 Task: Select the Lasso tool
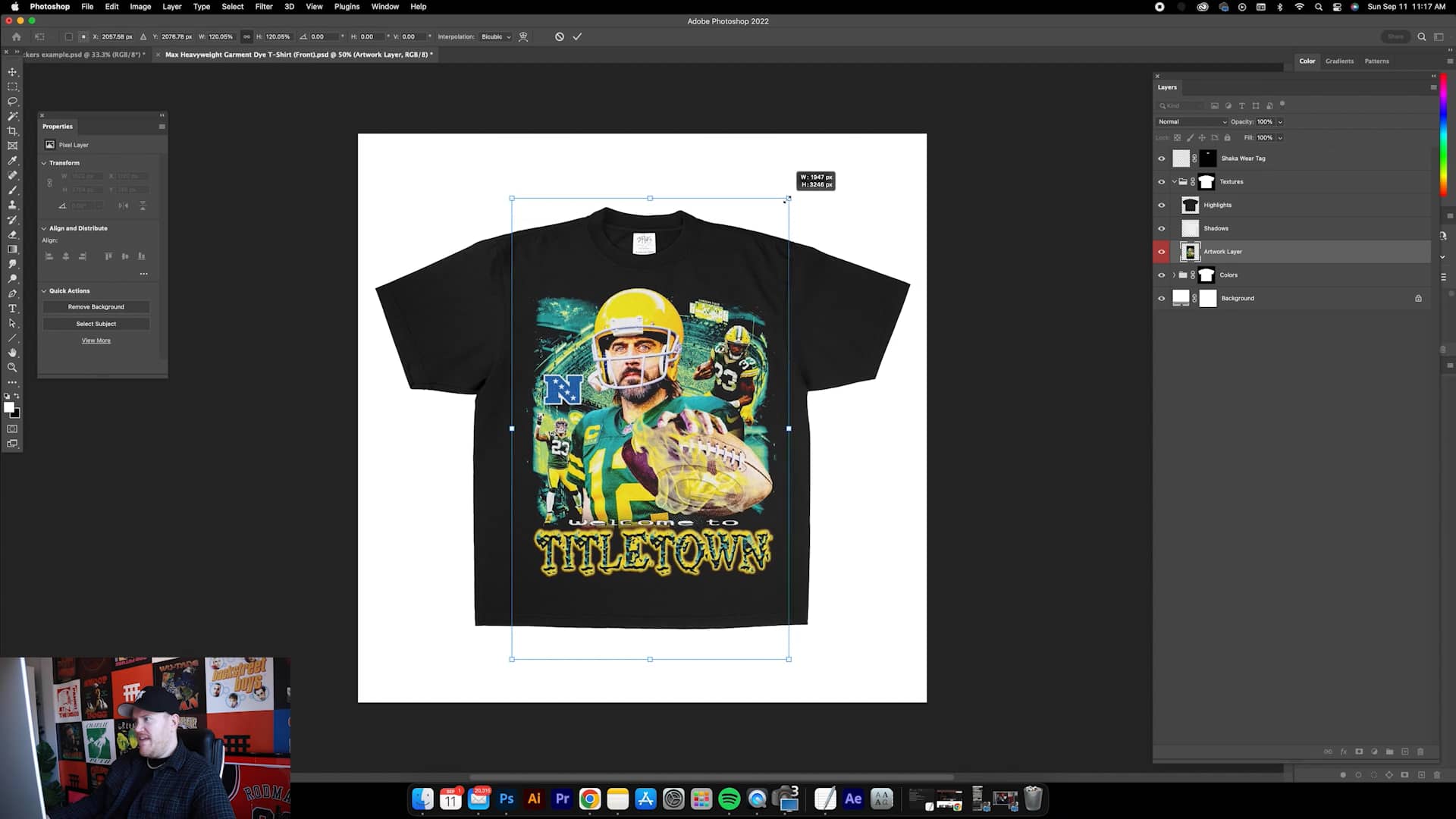tap(12, 102)
